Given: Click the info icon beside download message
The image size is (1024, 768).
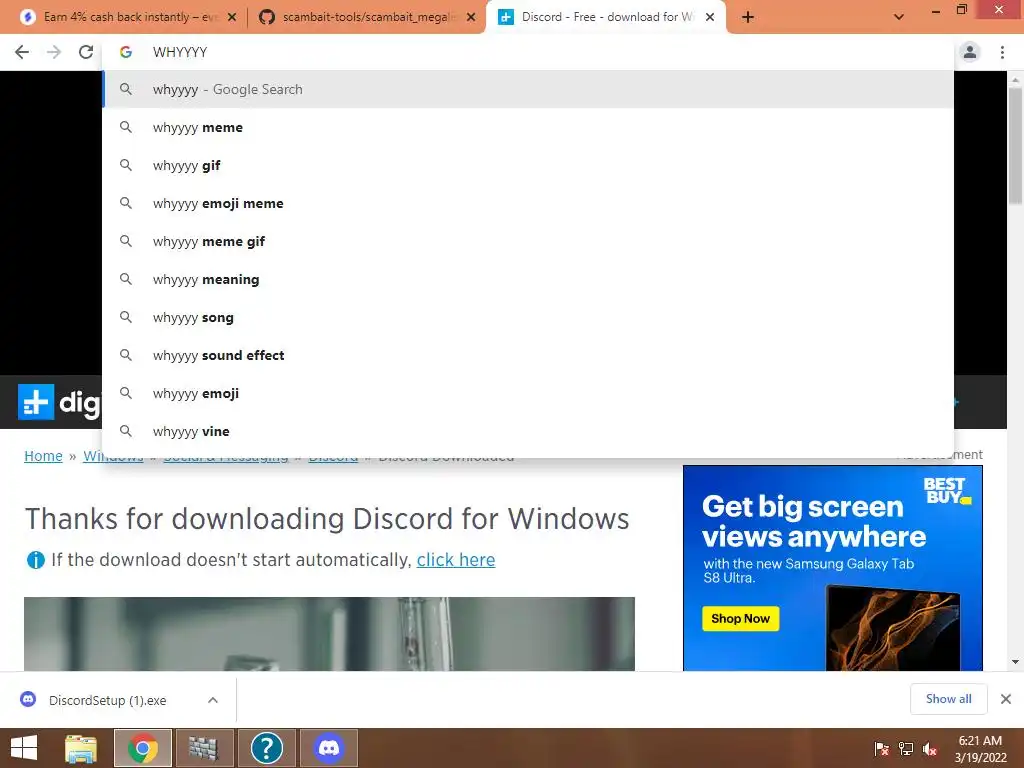Looking at the screenshot, I should (35, 560).
